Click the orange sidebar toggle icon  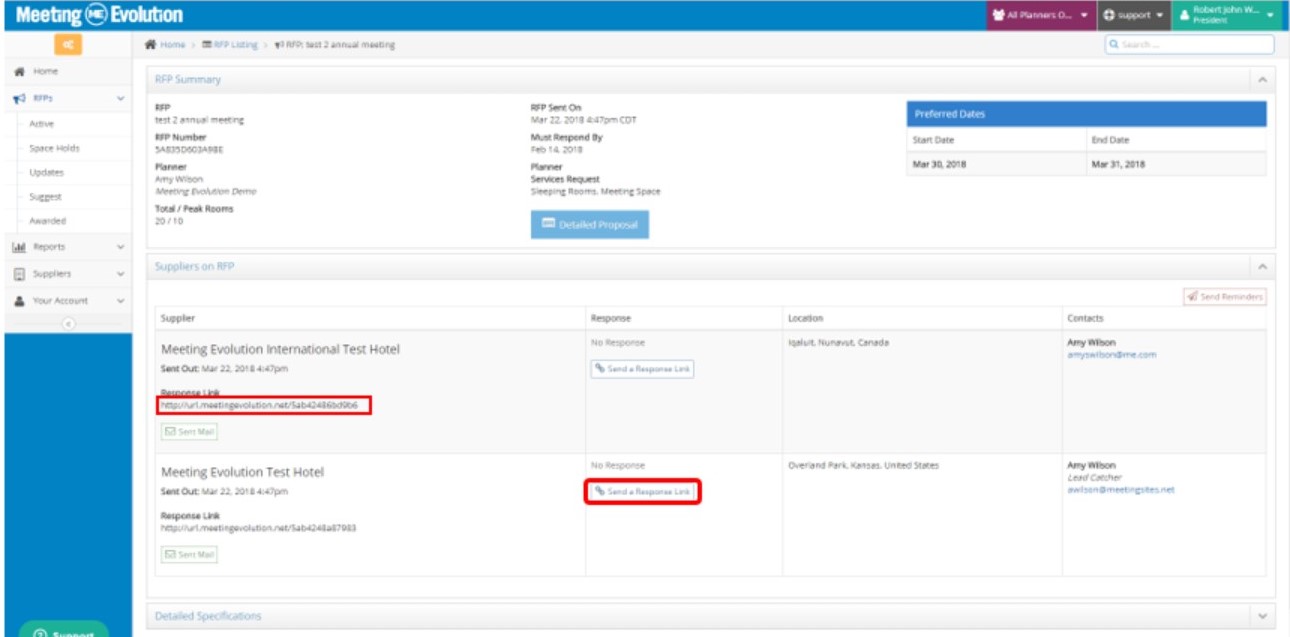[68, 45]
